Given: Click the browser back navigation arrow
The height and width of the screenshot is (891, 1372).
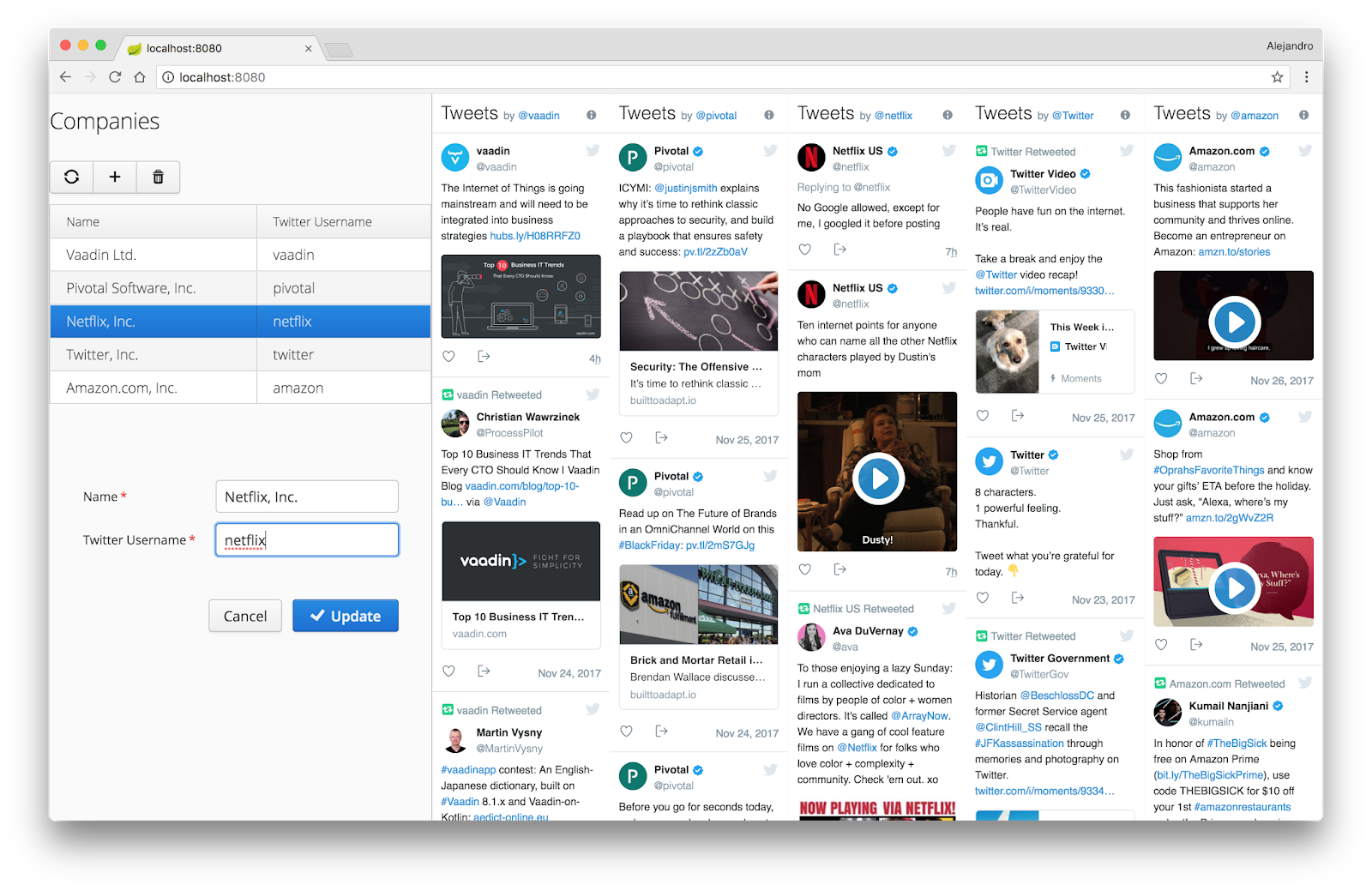Looking at the screenshot, I should point(65,76).
